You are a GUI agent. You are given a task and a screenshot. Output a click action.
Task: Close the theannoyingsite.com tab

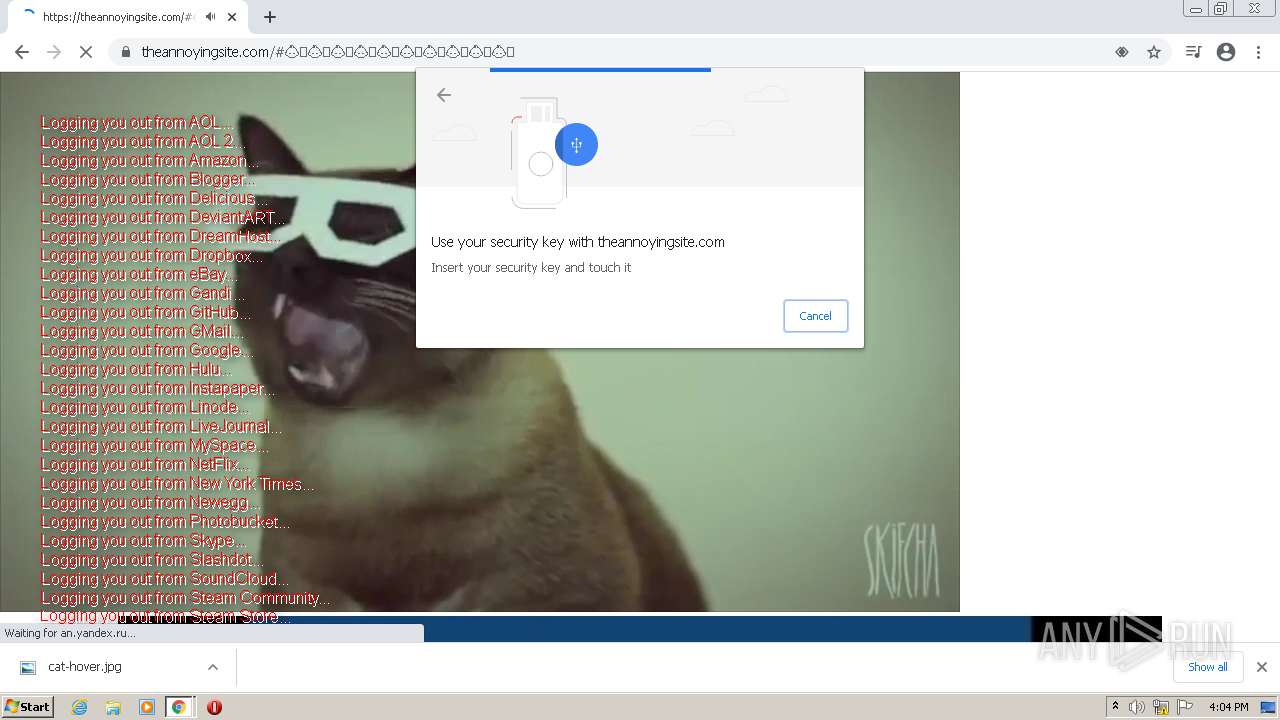[x=232, y=17]
